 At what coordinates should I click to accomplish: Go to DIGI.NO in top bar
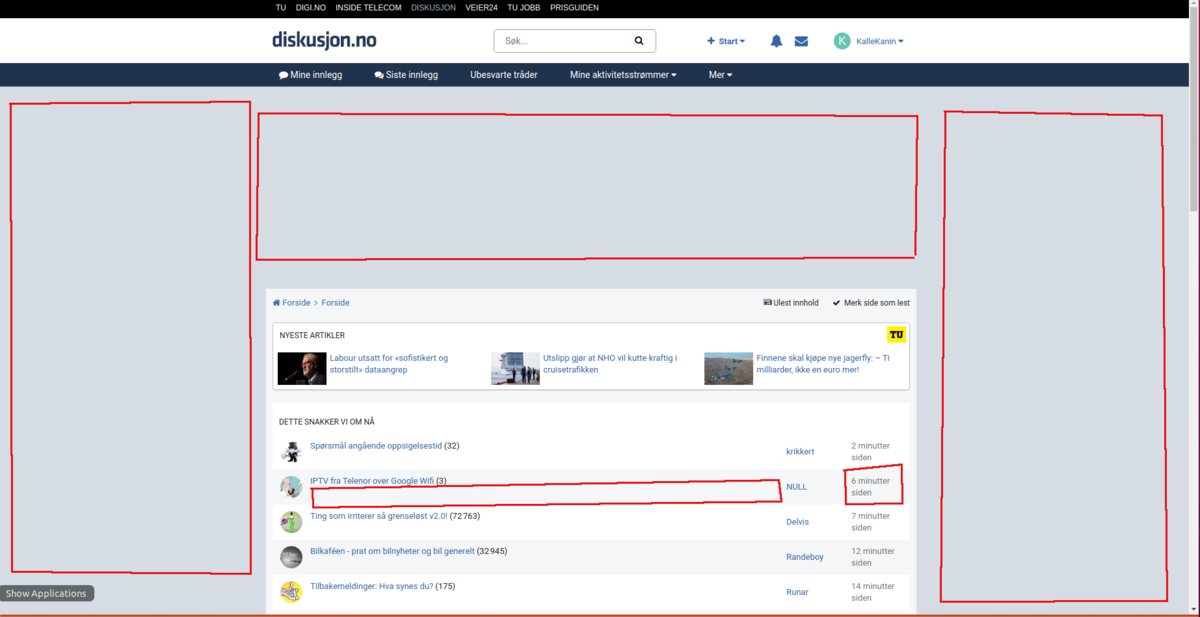point(312,7)
